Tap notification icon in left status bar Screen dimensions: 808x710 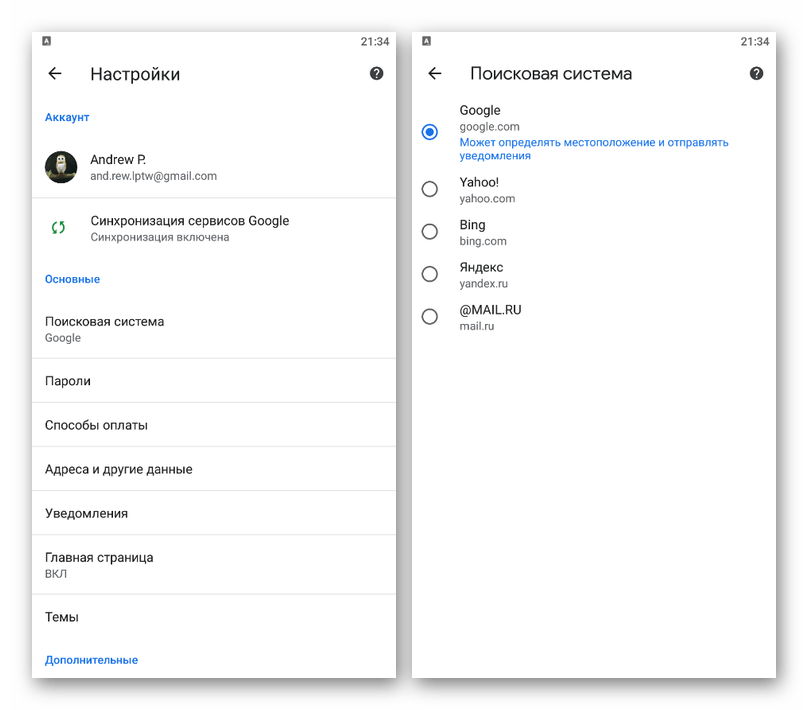coord(46,41)
